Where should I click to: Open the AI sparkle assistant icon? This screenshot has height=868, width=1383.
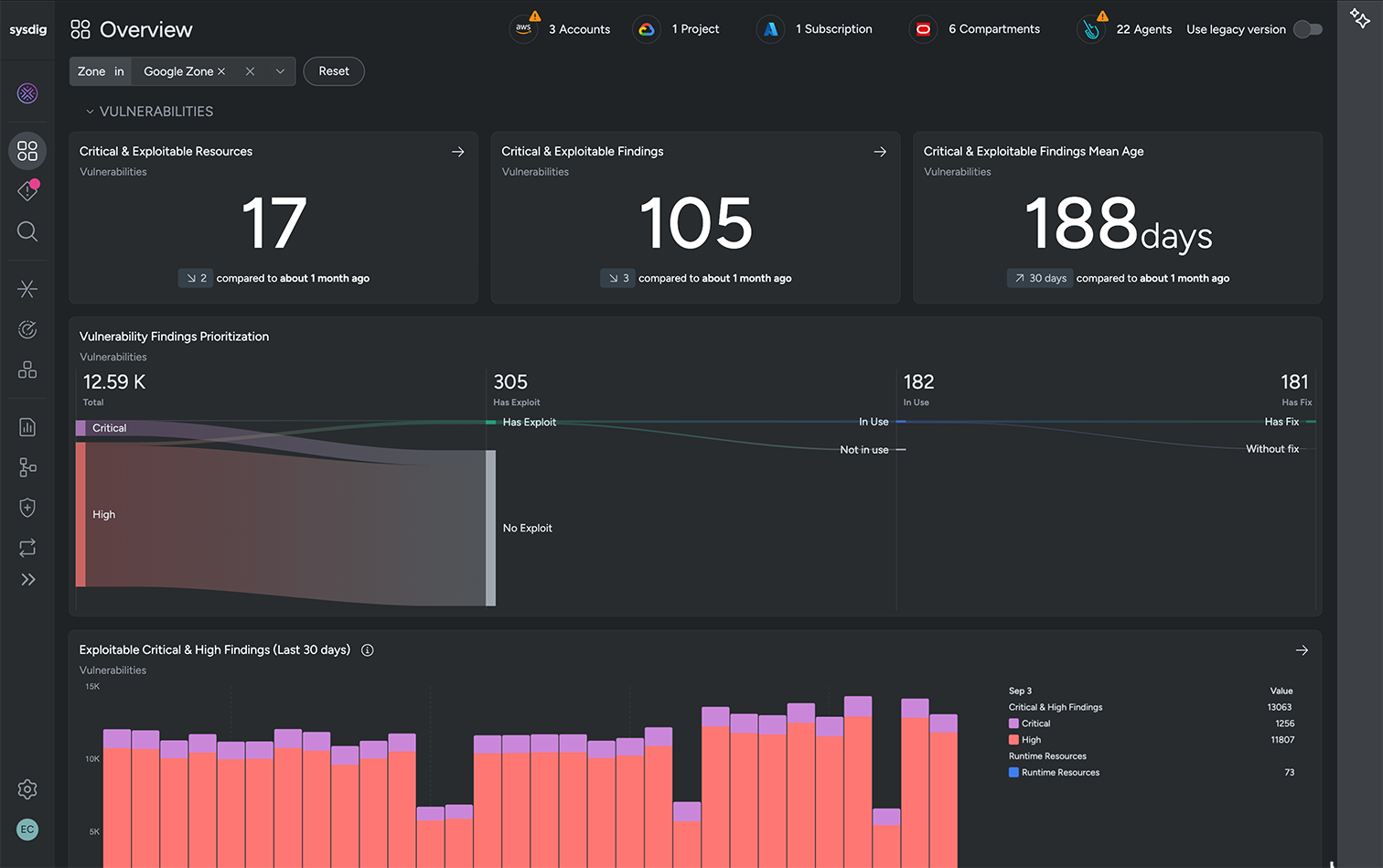click(x=1360, y=17)
